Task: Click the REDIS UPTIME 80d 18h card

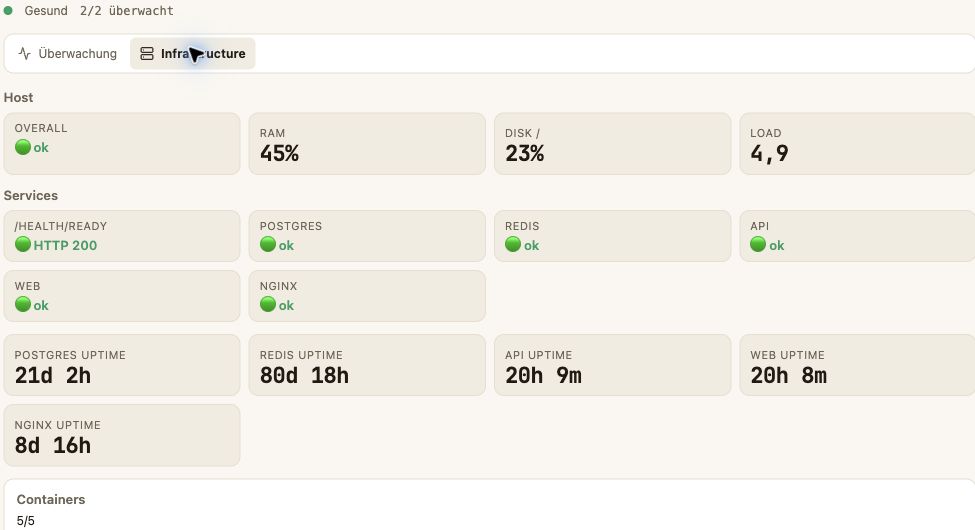Action: click(x=367, y=365)
